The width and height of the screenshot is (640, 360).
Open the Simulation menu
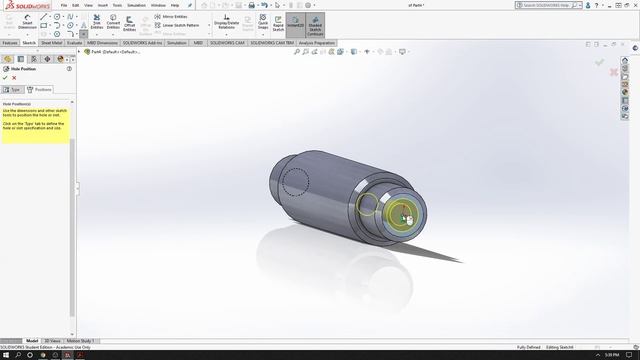pos(136,5)
